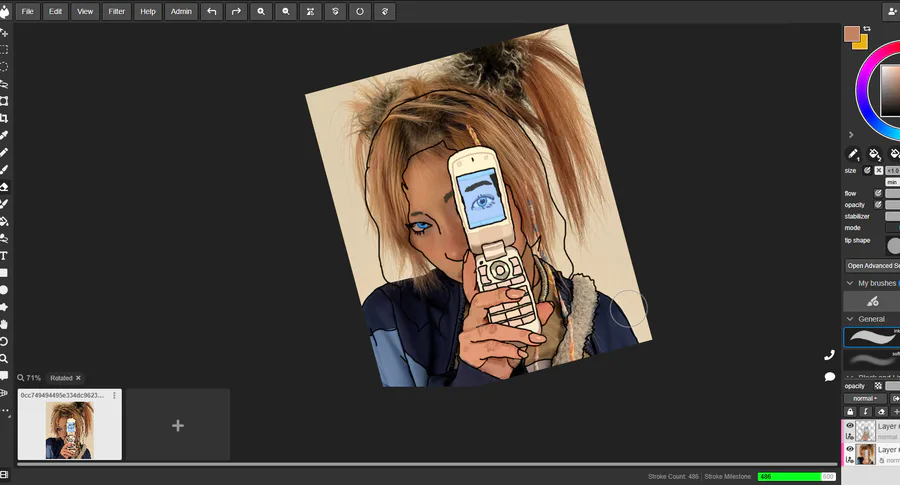Select the Lasso selection tool
The width and height of the screenshot is (900, 485).
[3, 84]
